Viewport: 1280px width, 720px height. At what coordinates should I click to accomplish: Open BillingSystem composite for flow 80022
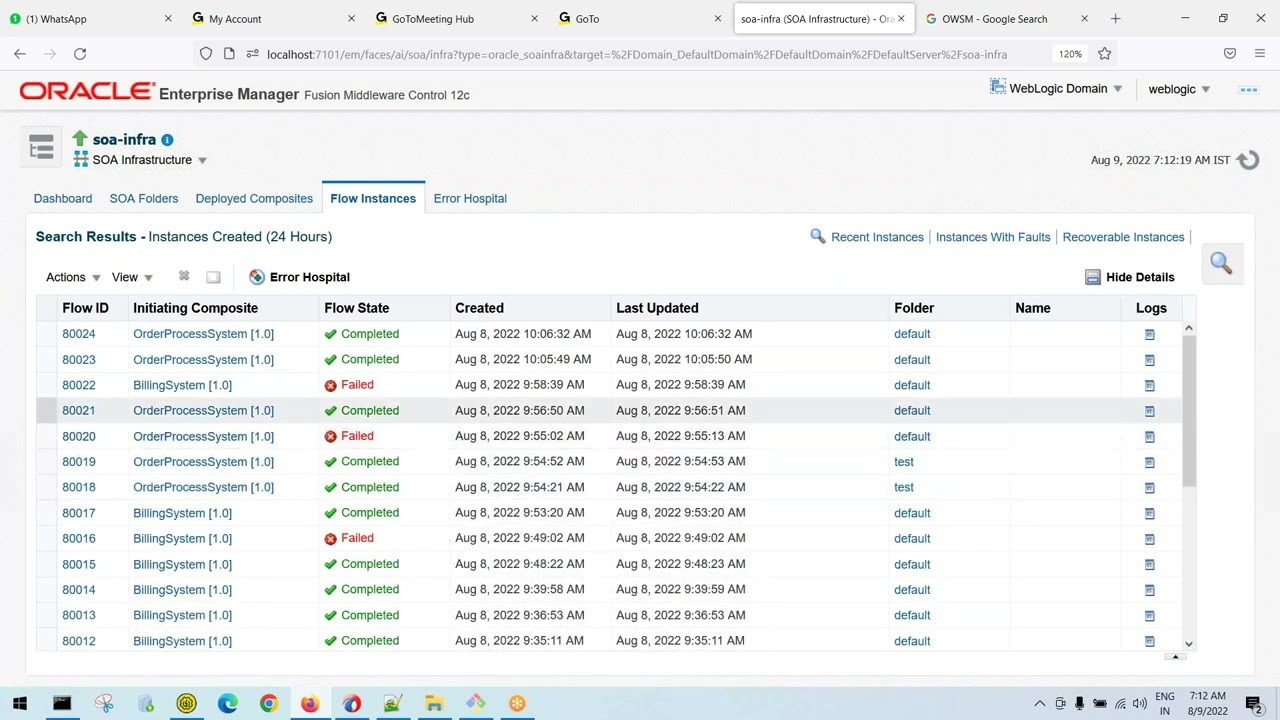click(182, 385)
